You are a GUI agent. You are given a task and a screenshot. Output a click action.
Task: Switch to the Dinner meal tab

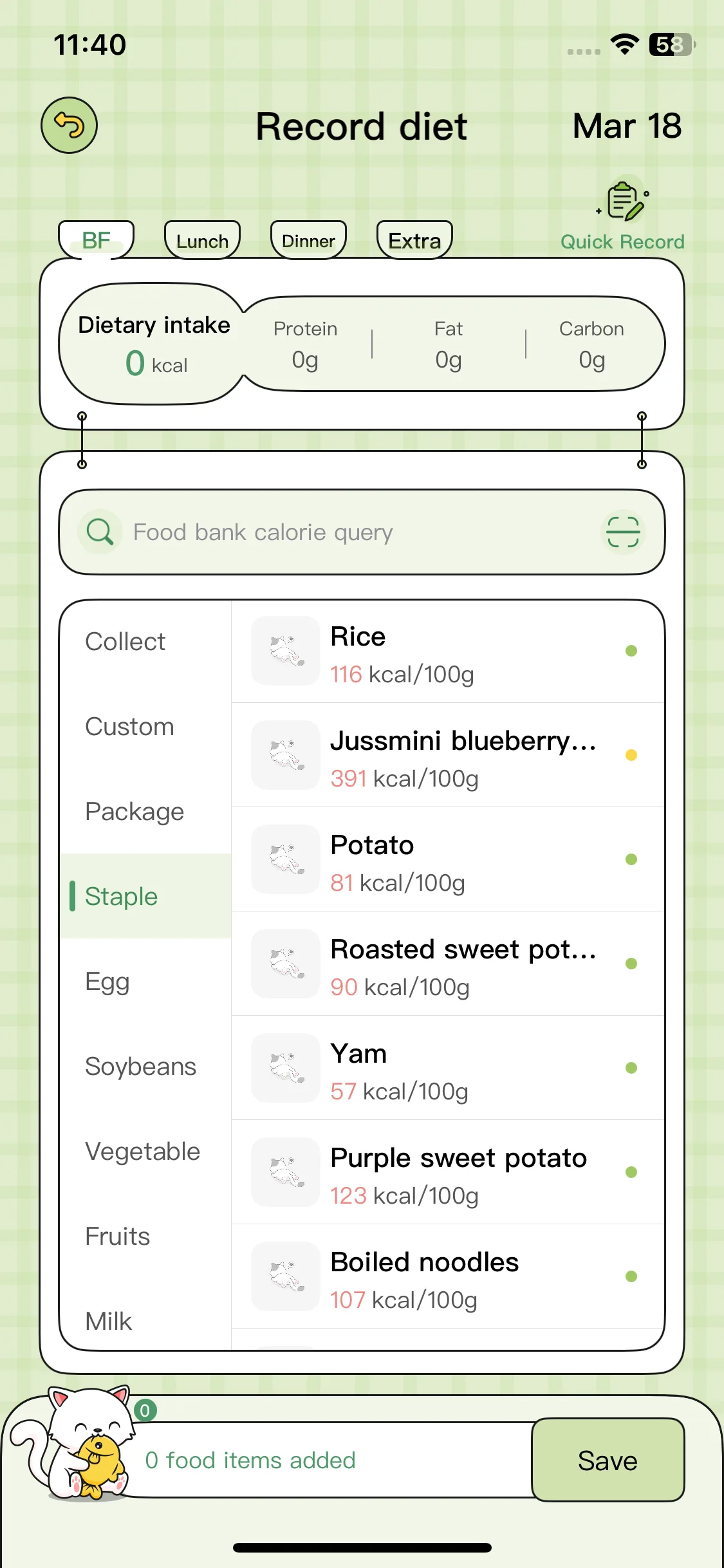tap(308, 241)
